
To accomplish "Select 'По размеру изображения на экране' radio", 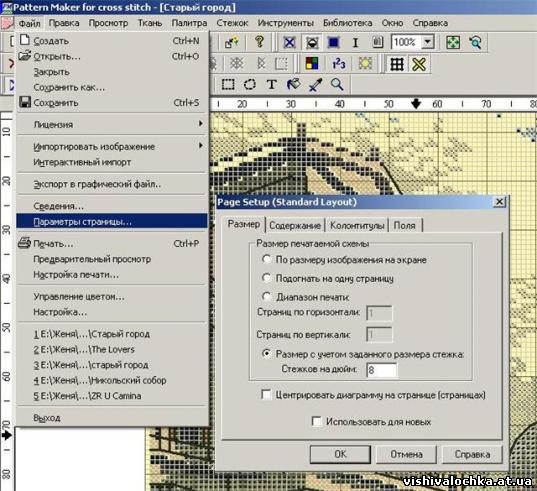I will (x=267, y=259).
